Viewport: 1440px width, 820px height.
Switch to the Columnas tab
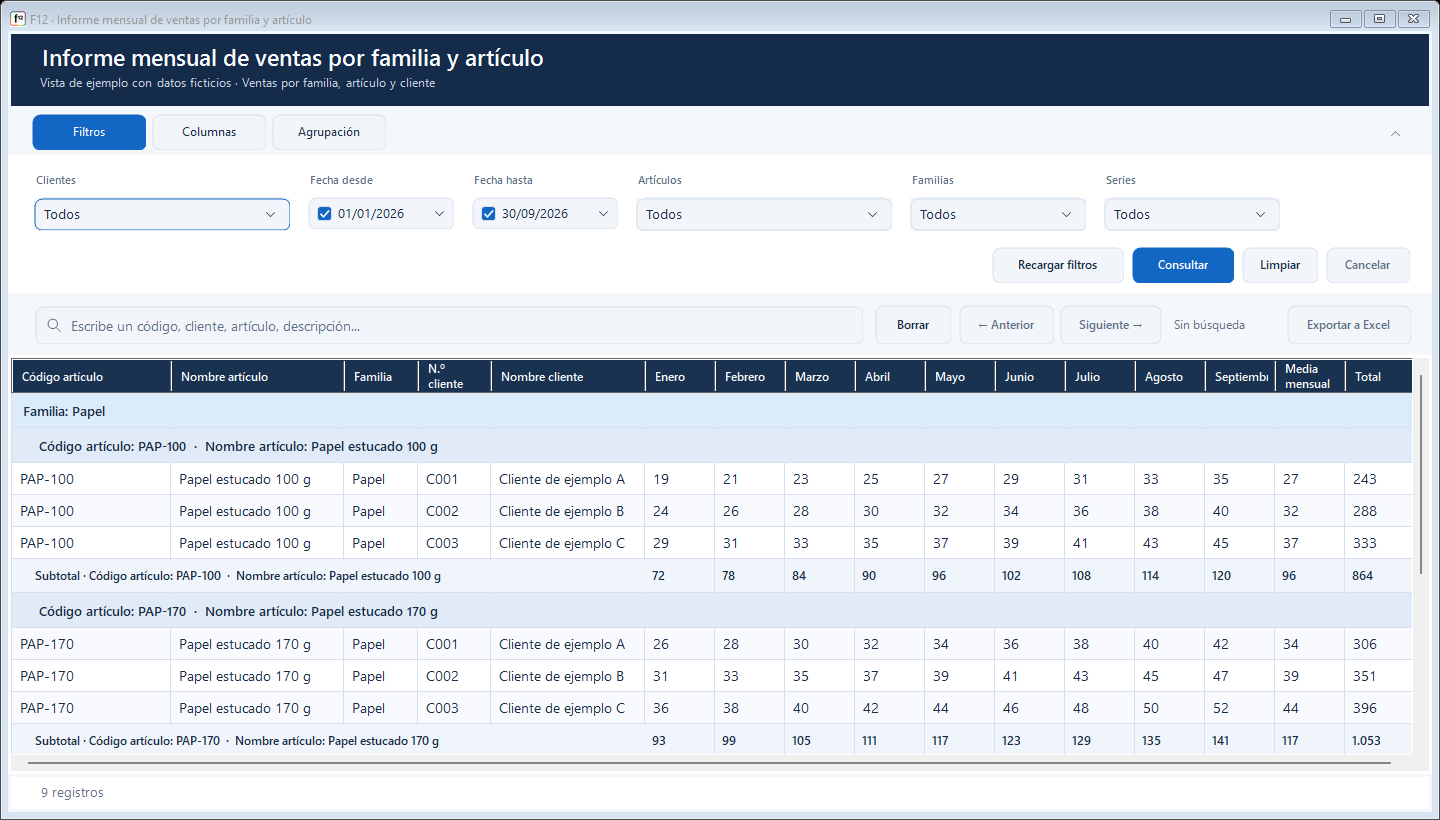(209, 132)
